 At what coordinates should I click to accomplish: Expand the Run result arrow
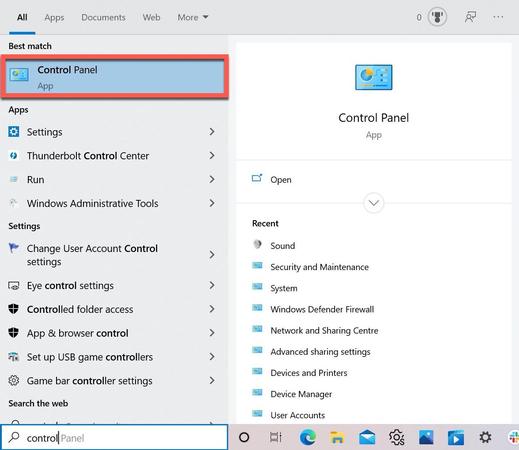pyautogui.click(x=212, y=179)
